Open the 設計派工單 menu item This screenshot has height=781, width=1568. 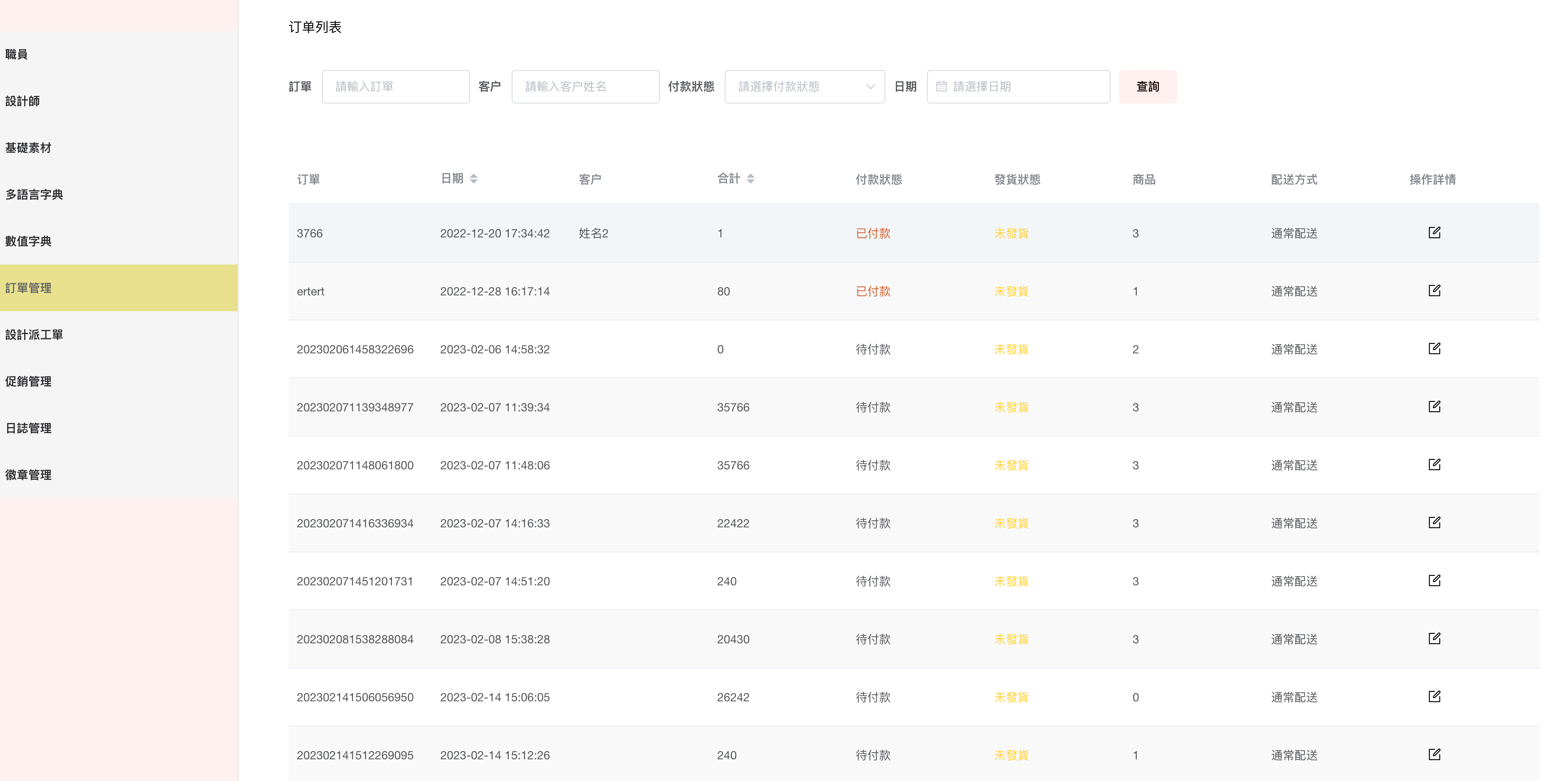[34, 335]
